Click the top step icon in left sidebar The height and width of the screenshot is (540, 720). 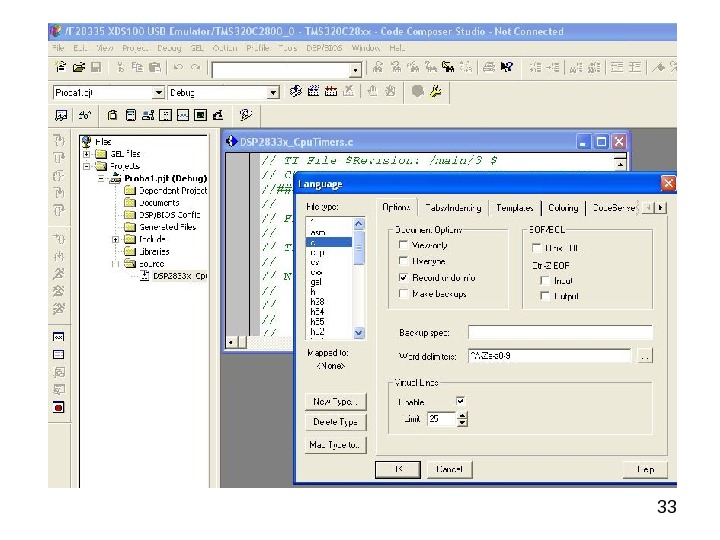coord(59,140)
